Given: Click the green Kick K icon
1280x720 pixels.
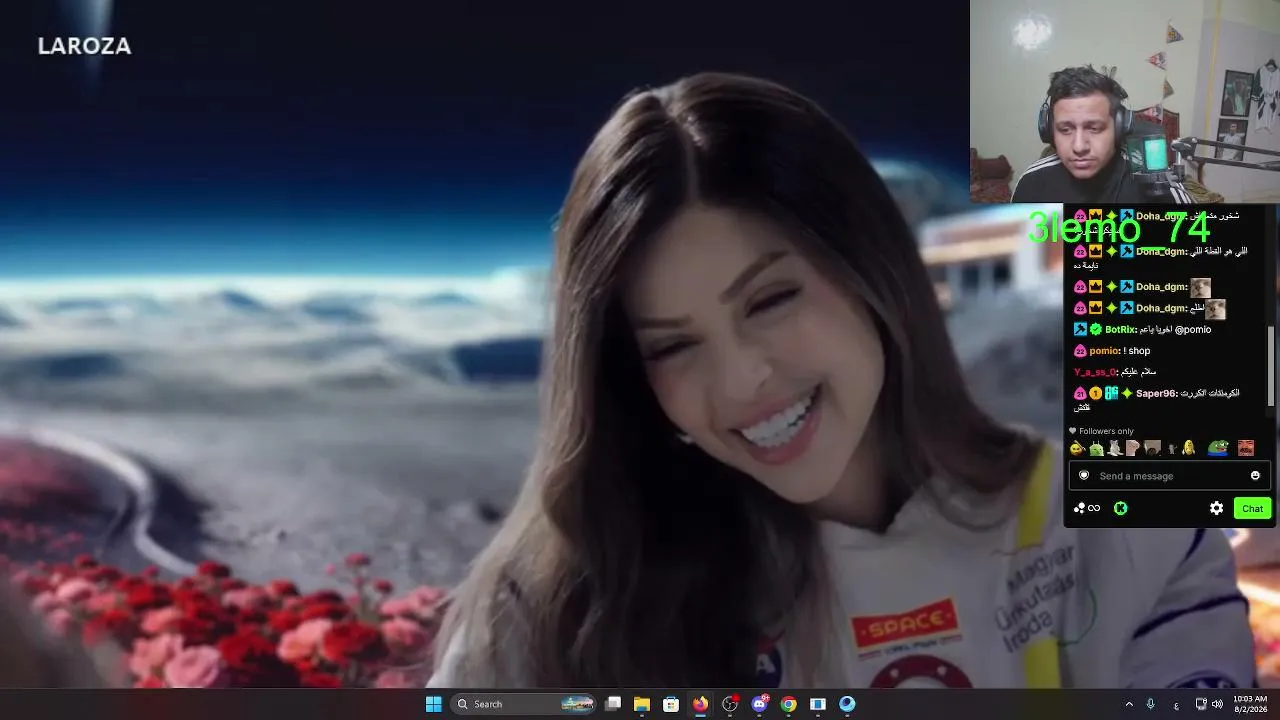Looking at the screenshot, I should tap(1121, 508).
